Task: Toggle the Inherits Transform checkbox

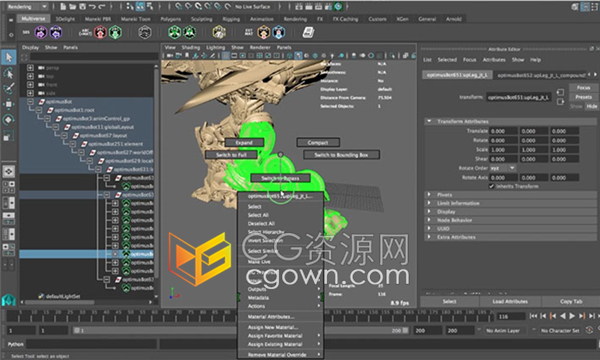Action: coord(492,186)
